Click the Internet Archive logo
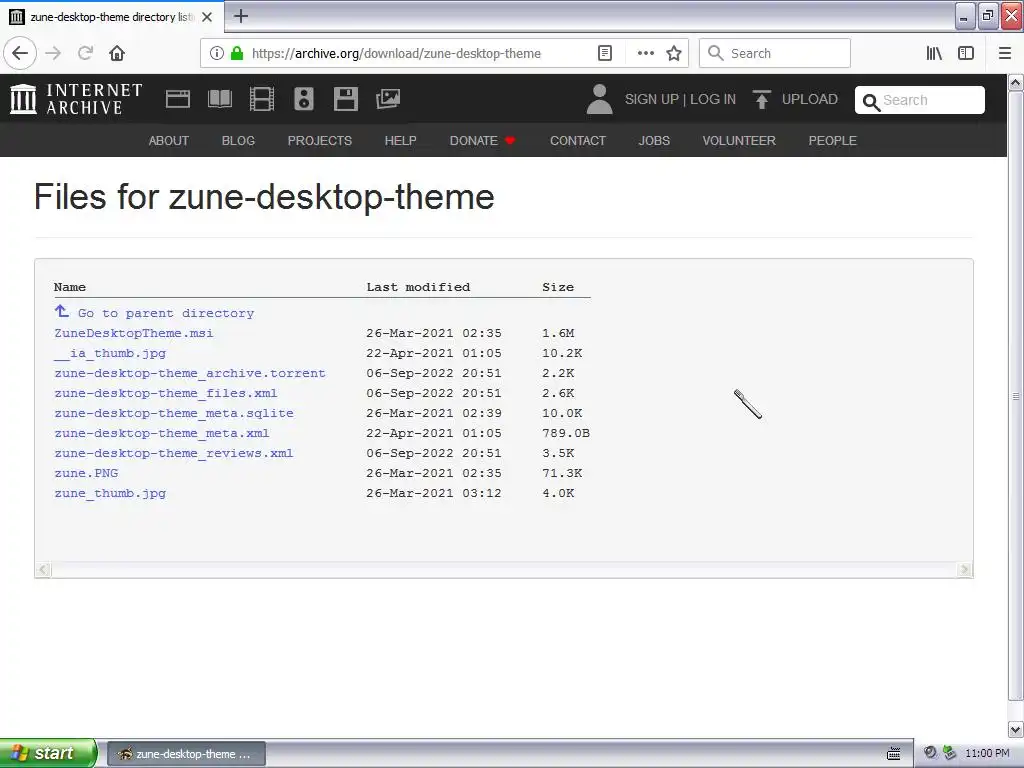This screenshot has height=768, width=1024. (76, 99)
